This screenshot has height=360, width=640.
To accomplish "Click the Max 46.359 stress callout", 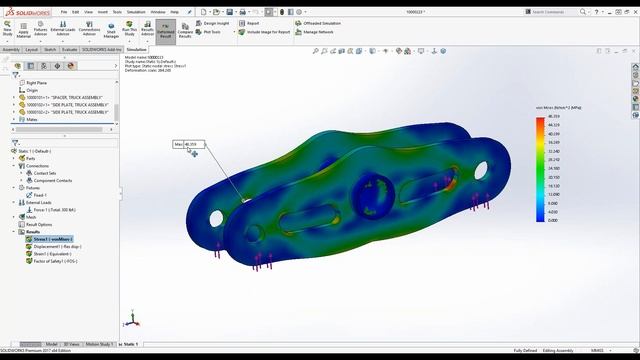I will [189, 144].
